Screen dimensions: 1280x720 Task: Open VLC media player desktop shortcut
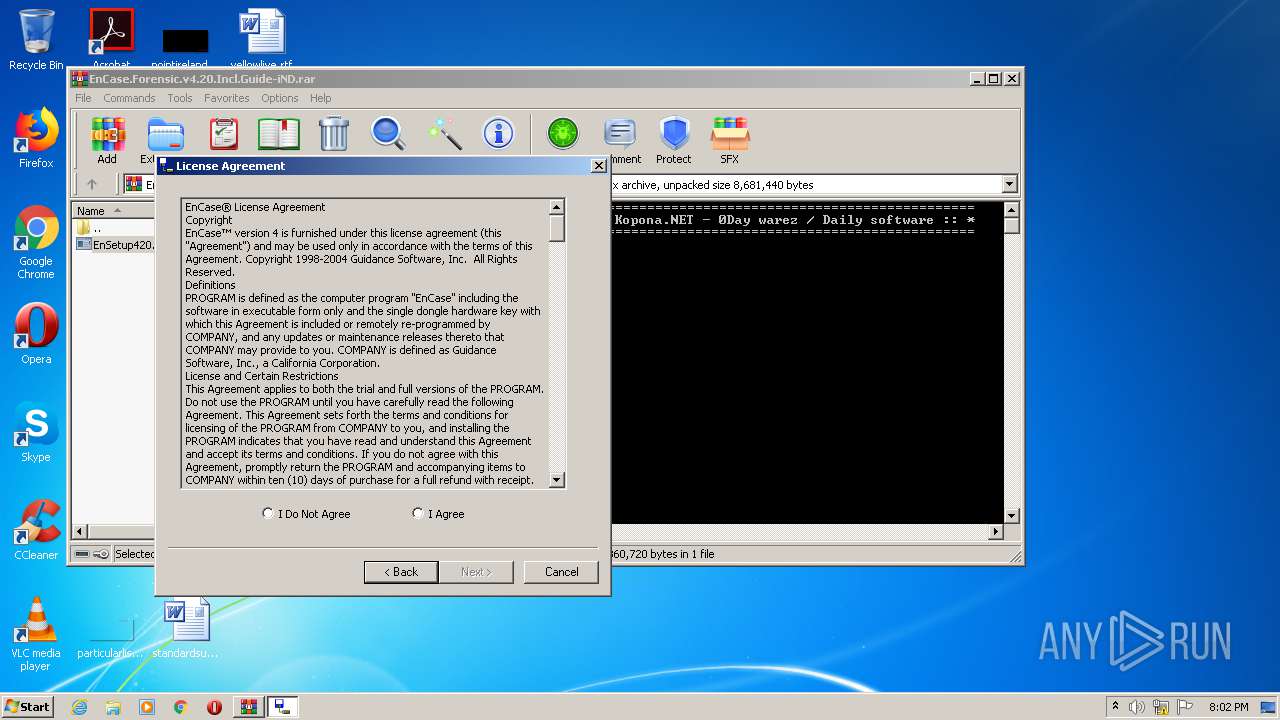(x=36, y=634)
